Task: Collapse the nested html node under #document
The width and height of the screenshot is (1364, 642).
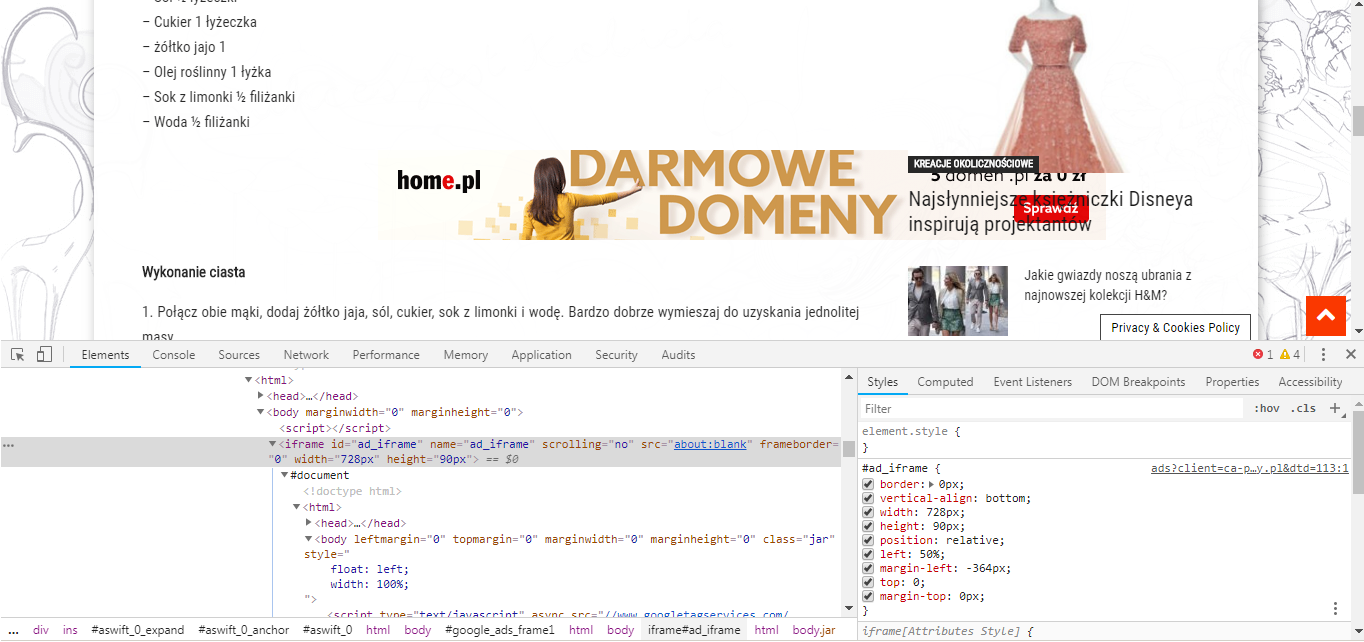Action: click(x=297, y=507)
